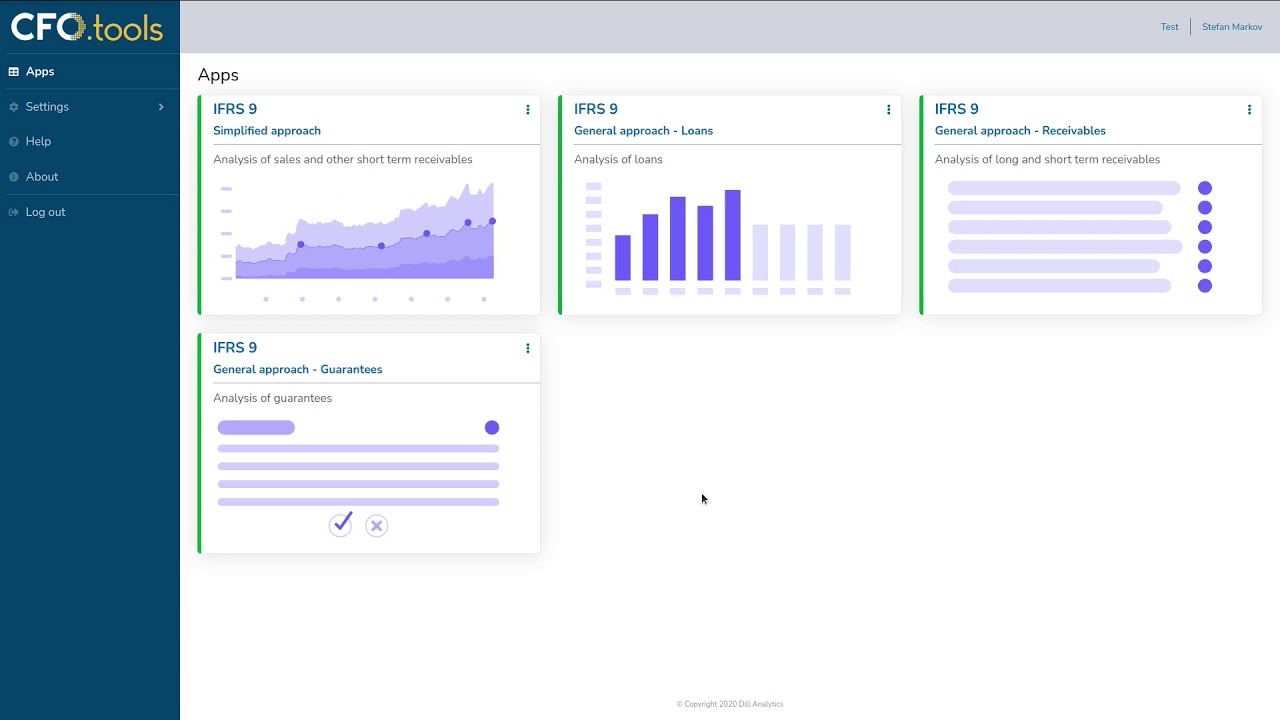Open the About menu item
Viewport: 1280px width, 720px height.
pos(90,177)
